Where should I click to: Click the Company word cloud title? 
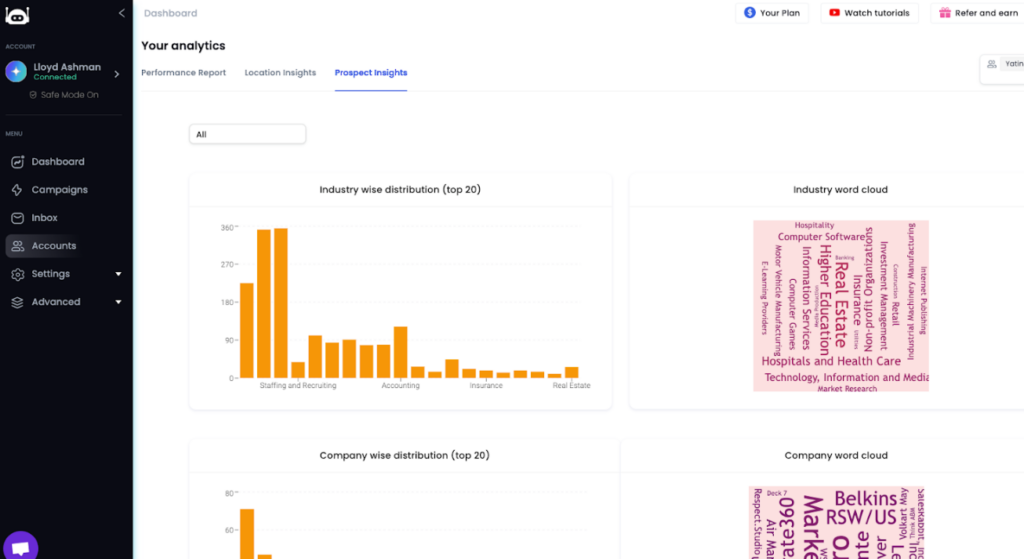tap(836, 455)
